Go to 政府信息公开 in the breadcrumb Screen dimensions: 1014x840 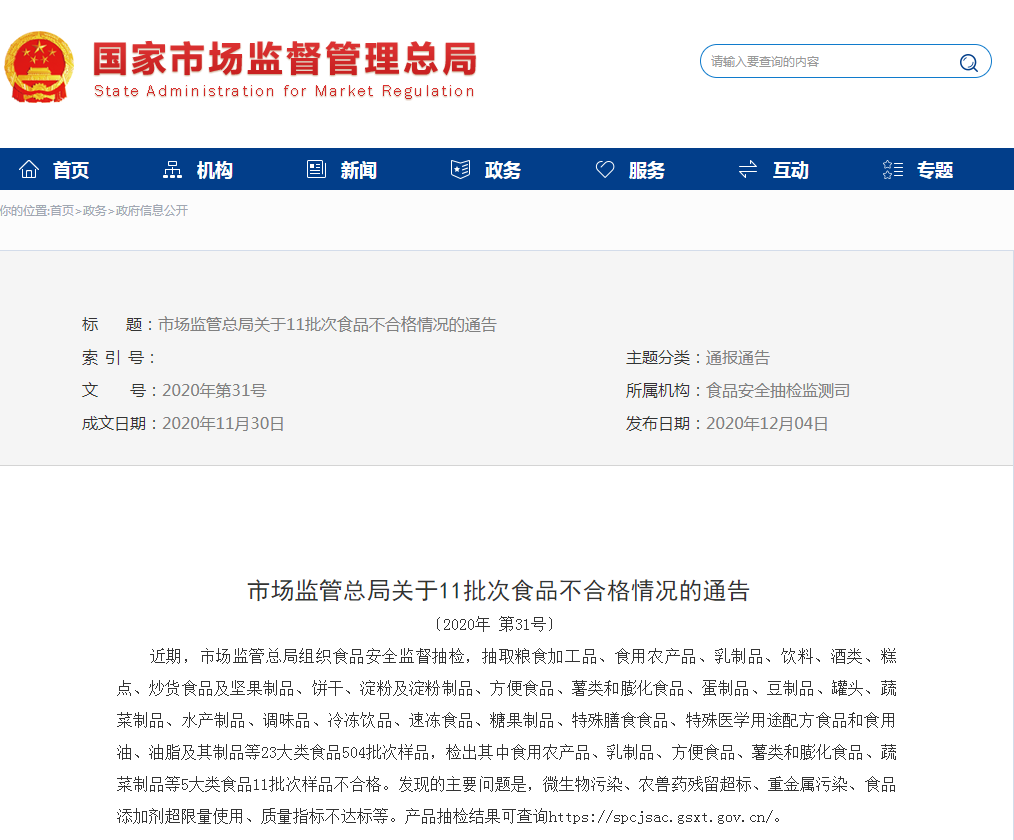pos(152,211)
